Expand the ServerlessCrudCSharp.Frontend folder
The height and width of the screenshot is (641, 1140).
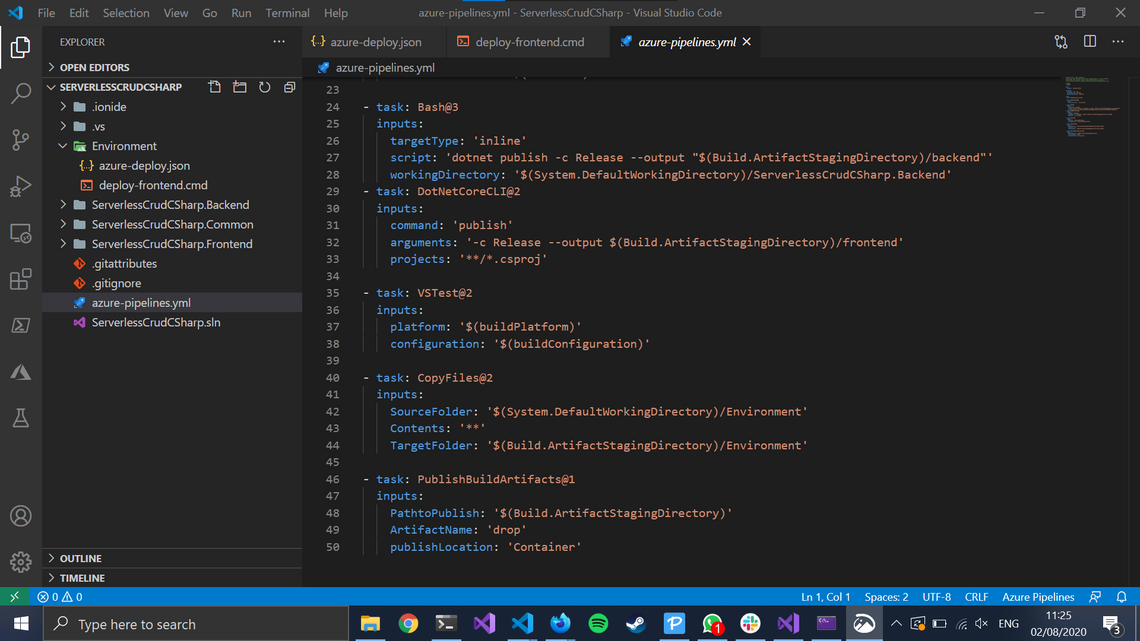tap(172, 244)
